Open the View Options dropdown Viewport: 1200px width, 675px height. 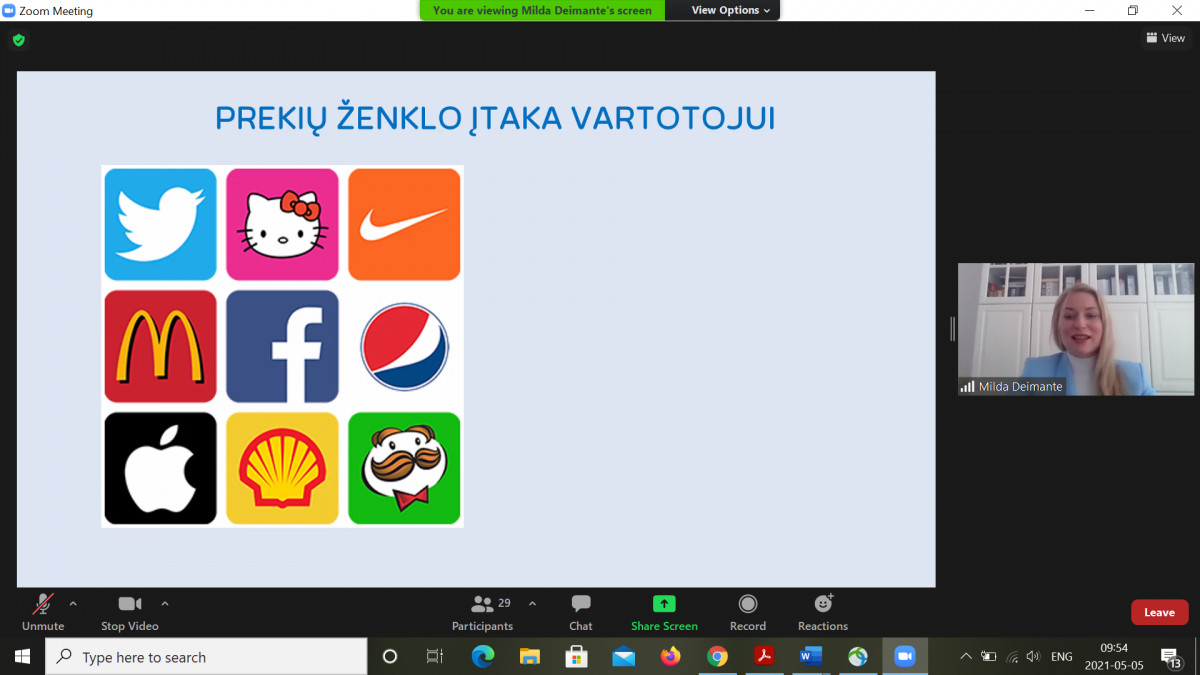(731, 10)
